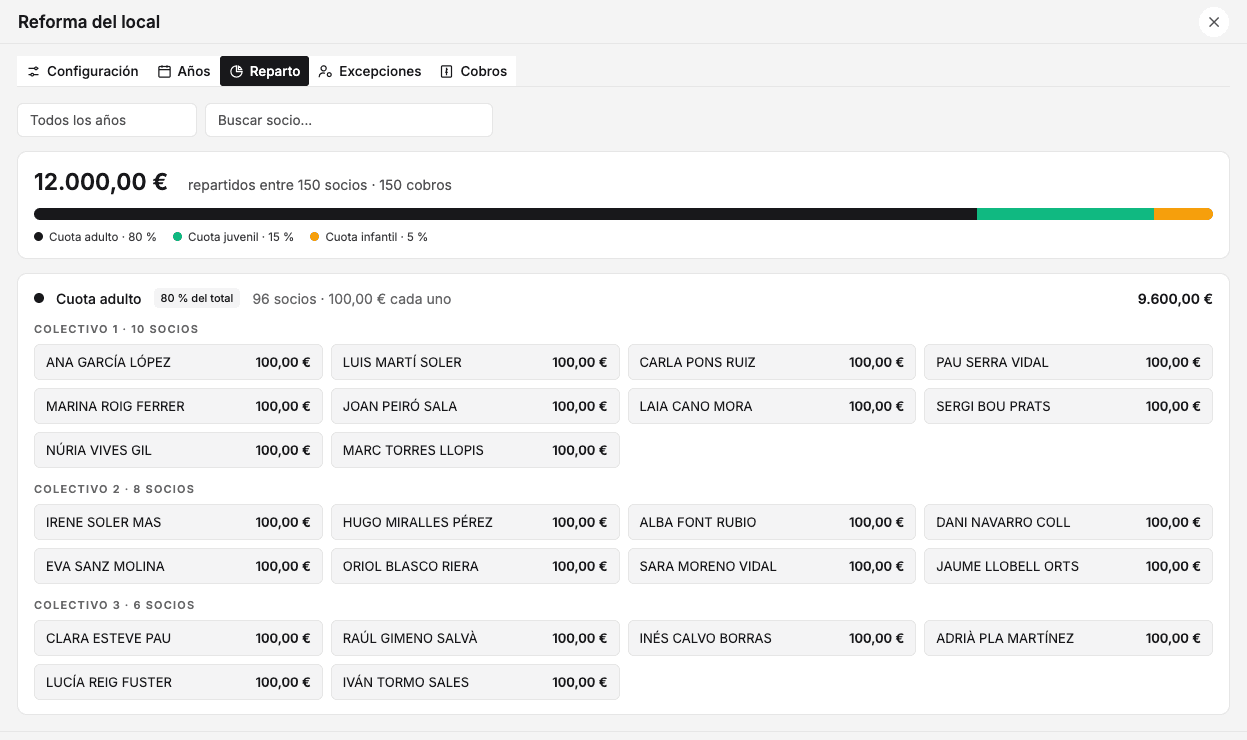Click the orange Cuota infantil bar segment

point(1183,214)
